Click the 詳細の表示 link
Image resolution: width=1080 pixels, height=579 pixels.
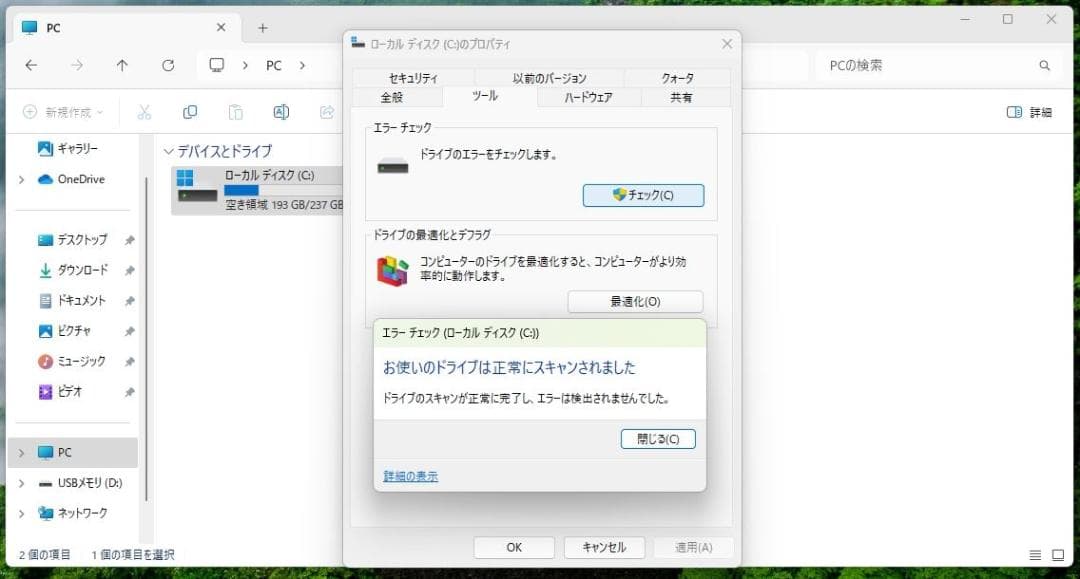click(410, 476)
